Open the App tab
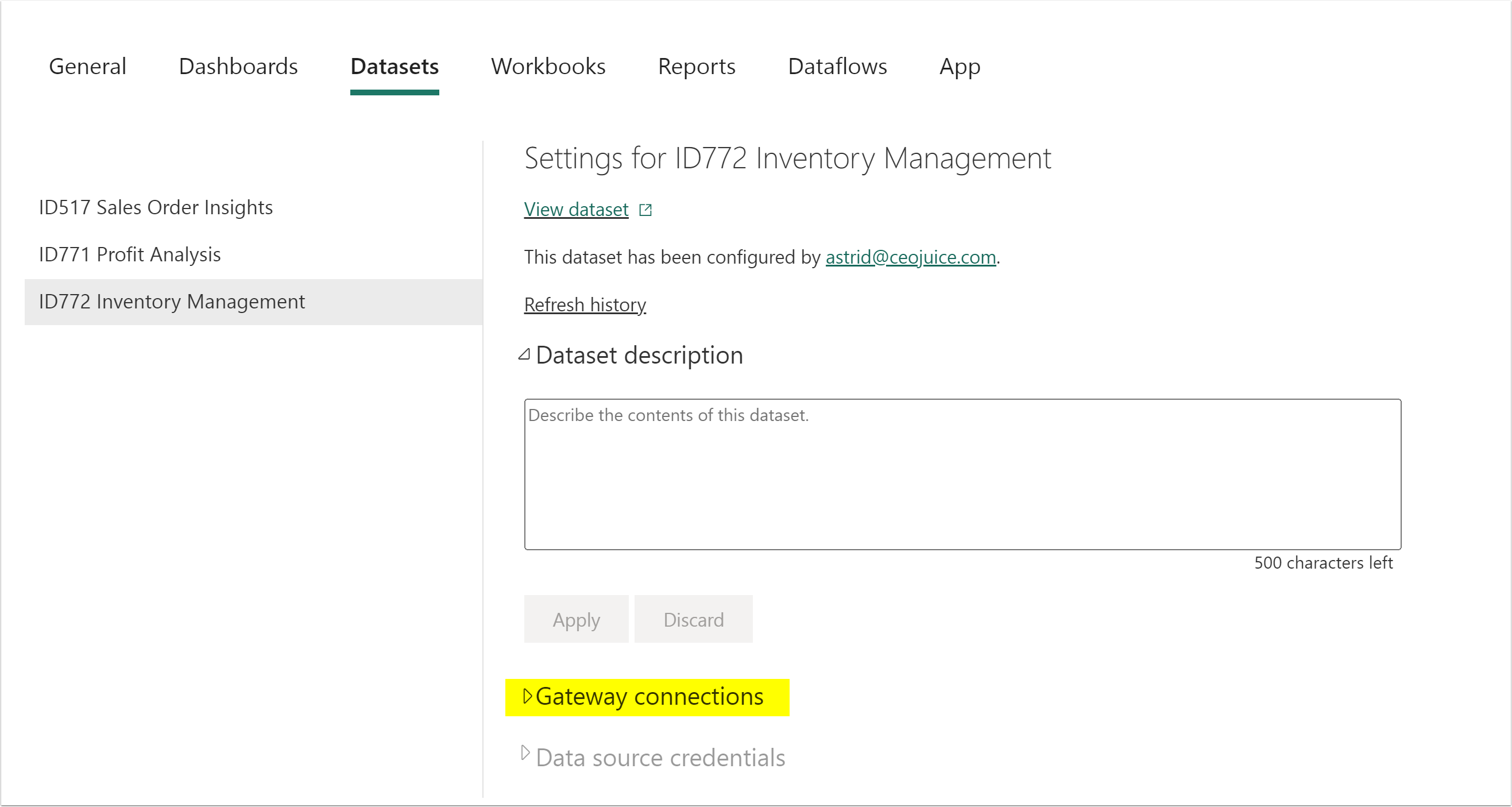This screenshot has width=1512, height=807. (x=960, y=66)
